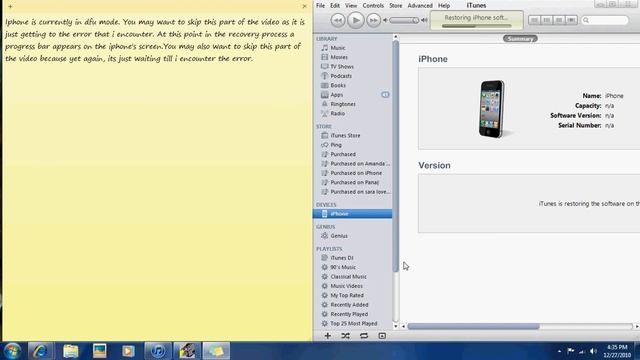The image size is (640, 360).
Task: Click the Next track button in iTunes
Action: click(373, 20)
